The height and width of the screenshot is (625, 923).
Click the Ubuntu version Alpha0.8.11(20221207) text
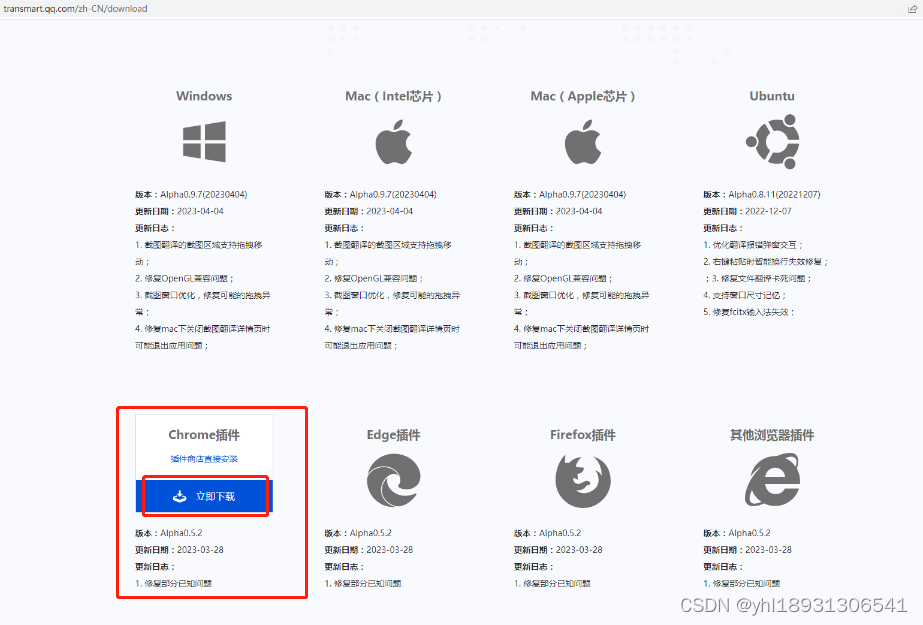(x=774, y=194)
